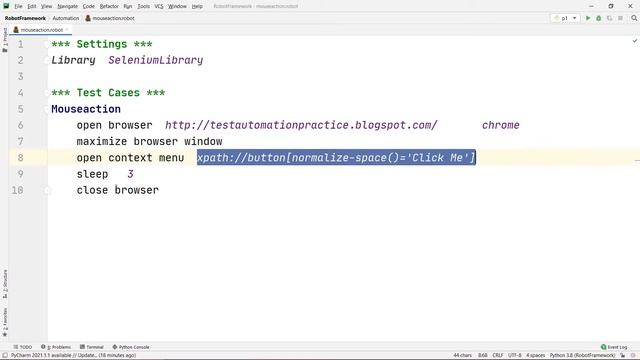The width and height of the screenshot is (640, 360).
Task: Click the 8:68 caret position indicator
Action: pyautogui.click(x=482, y=356)
